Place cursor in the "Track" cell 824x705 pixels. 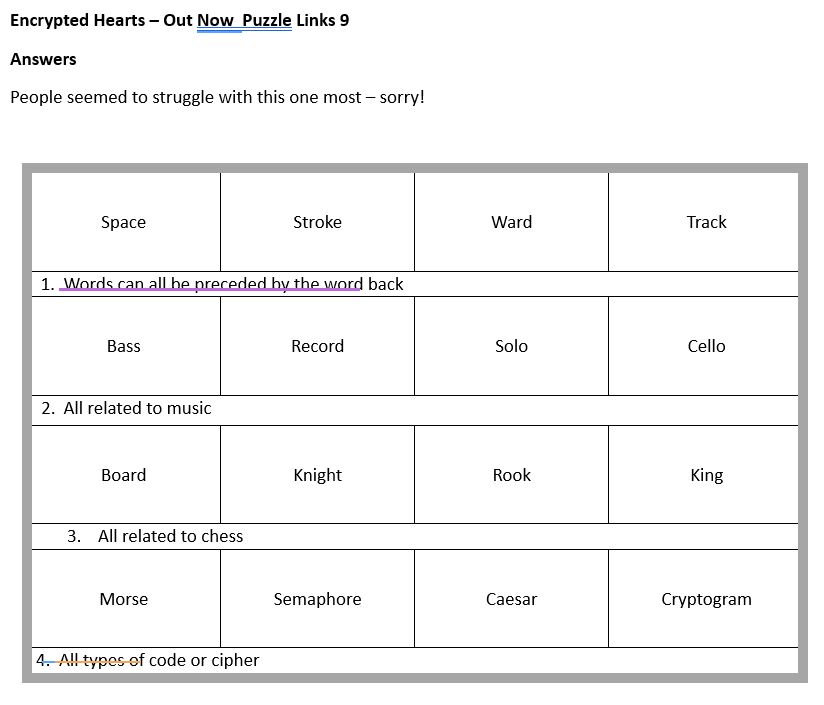click(x=706, y=222)
